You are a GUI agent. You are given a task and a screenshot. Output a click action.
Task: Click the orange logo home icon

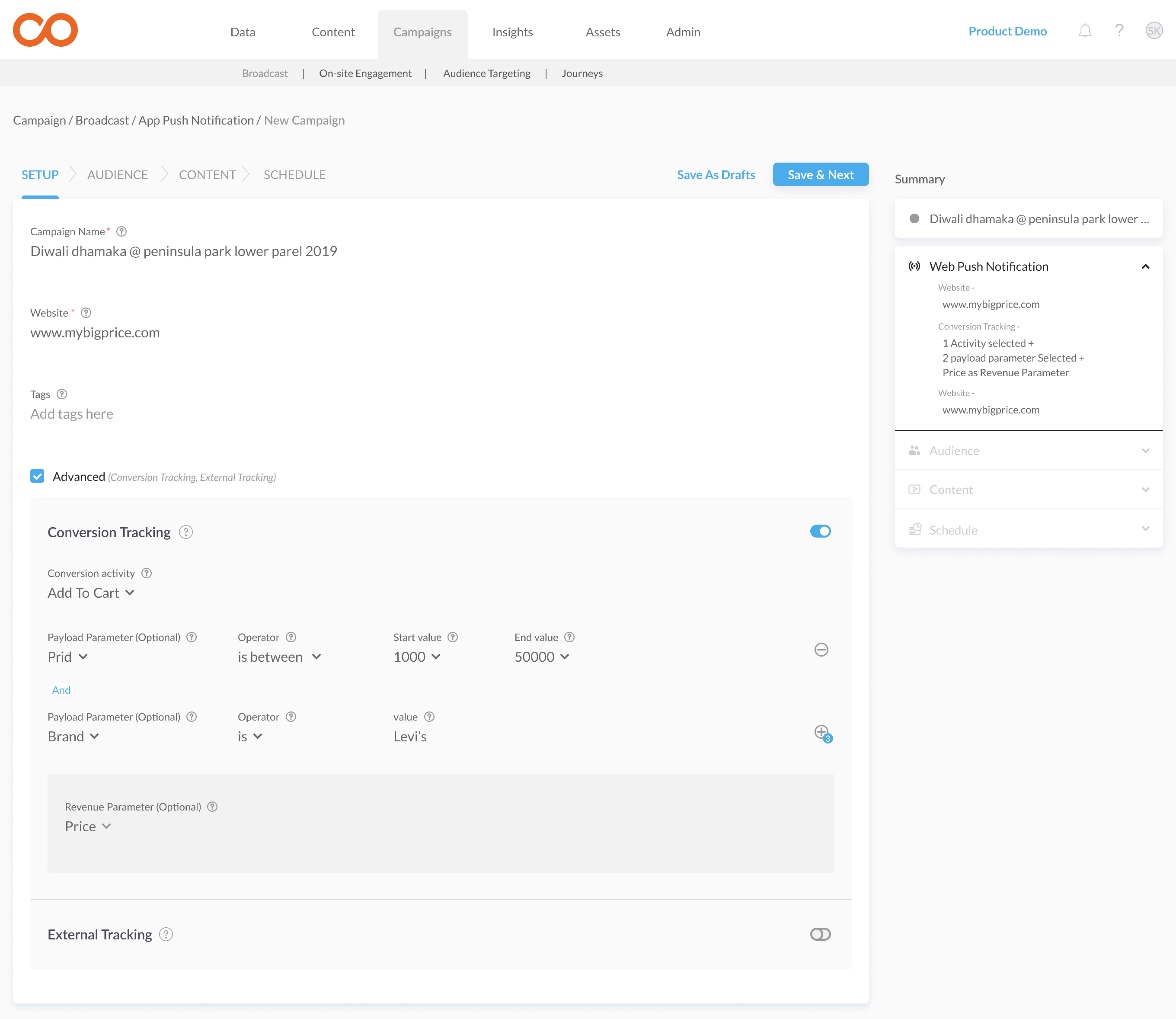45,29
